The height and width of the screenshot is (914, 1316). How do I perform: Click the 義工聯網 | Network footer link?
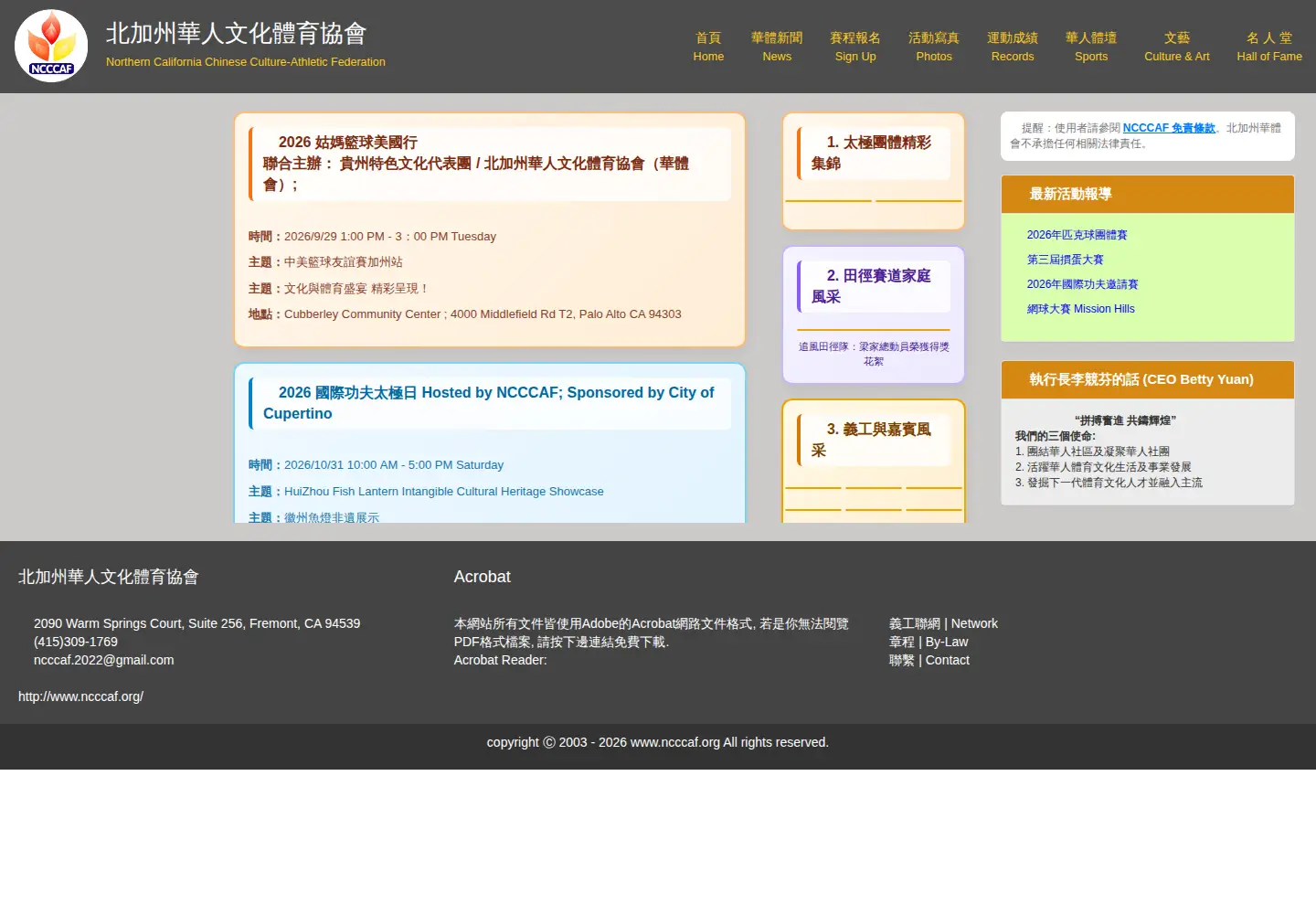[x=943, y=623]
